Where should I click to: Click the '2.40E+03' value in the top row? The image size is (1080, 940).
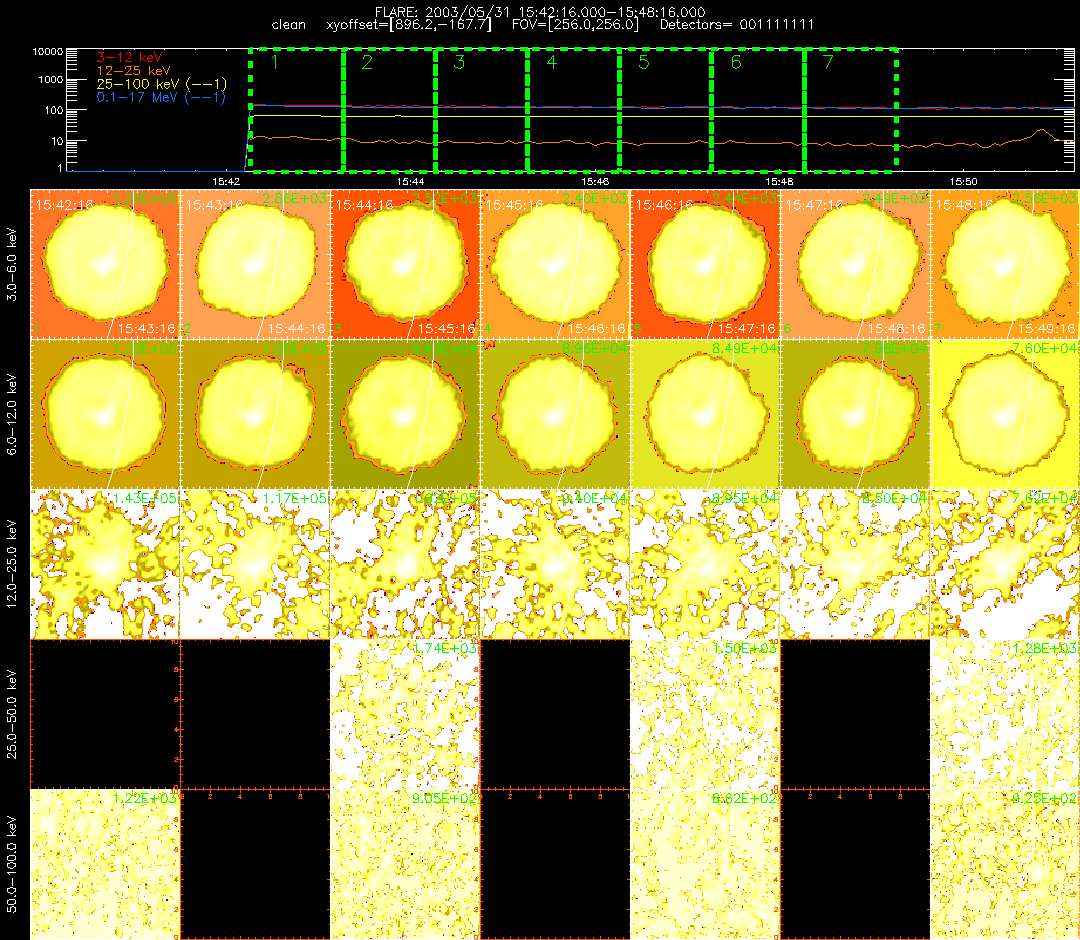595,198
